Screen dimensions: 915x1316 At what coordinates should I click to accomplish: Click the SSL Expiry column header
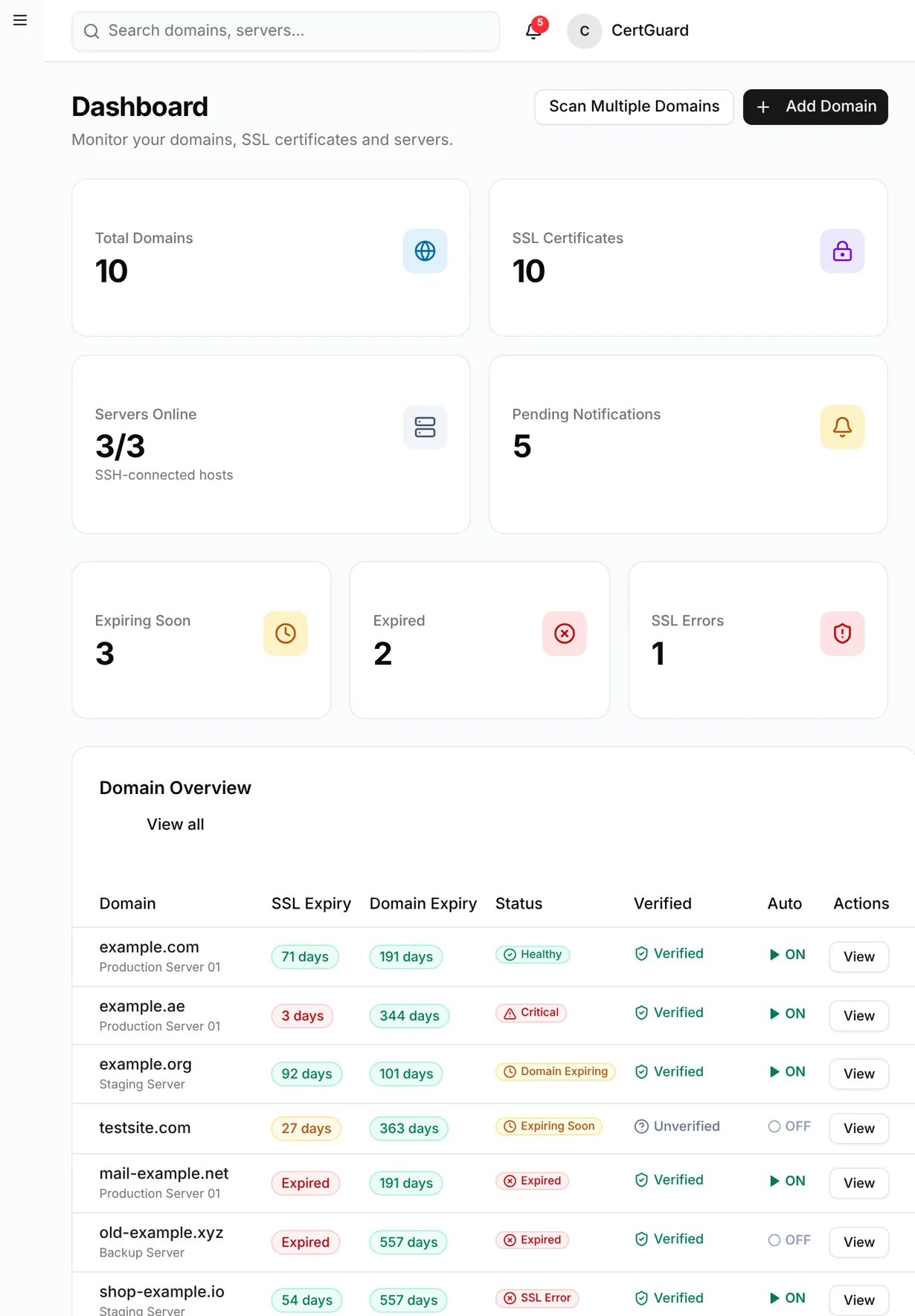[311, 903]
